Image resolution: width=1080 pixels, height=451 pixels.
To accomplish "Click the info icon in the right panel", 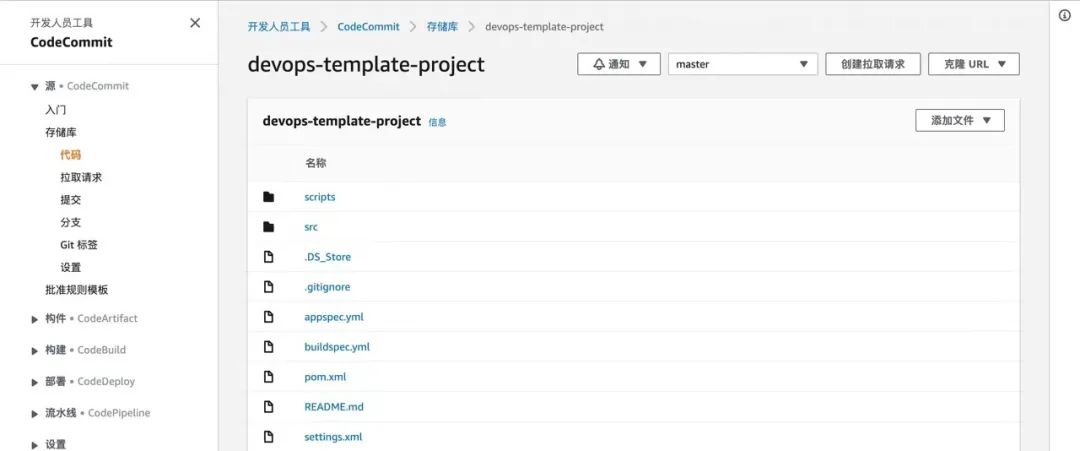I will pos(1065,15).
